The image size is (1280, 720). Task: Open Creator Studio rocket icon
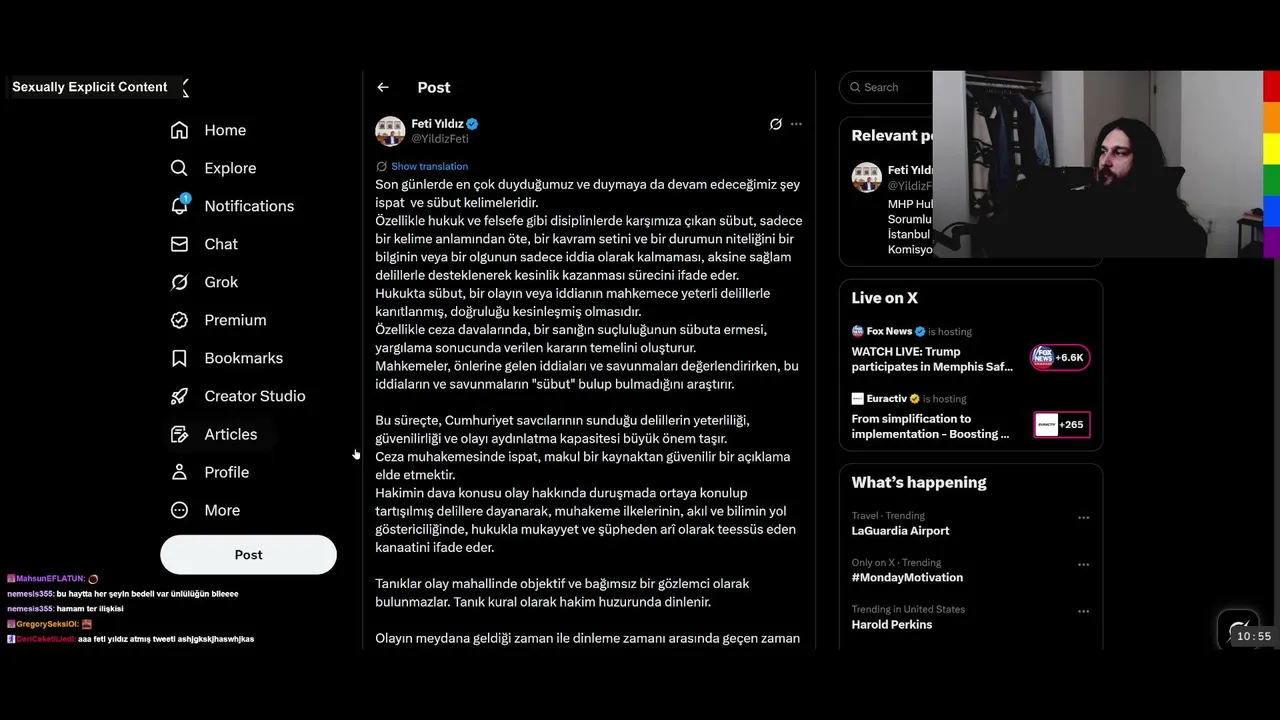(x=179, y=396)
